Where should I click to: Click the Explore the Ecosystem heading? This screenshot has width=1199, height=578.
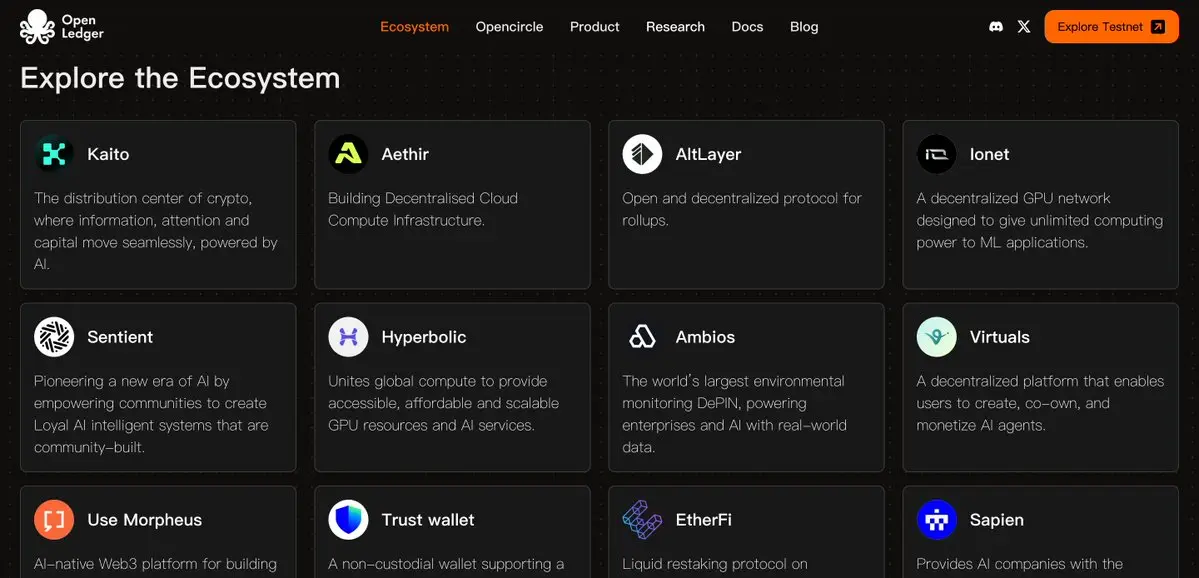point(180,78)
